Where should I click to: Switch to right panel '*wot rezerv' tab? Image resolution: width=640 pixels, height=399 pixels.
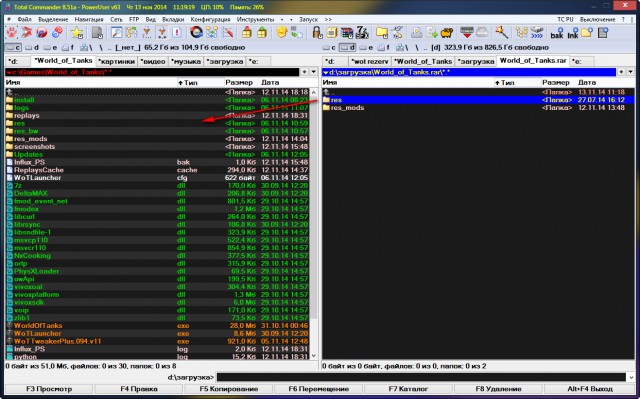tap(370, 61)
